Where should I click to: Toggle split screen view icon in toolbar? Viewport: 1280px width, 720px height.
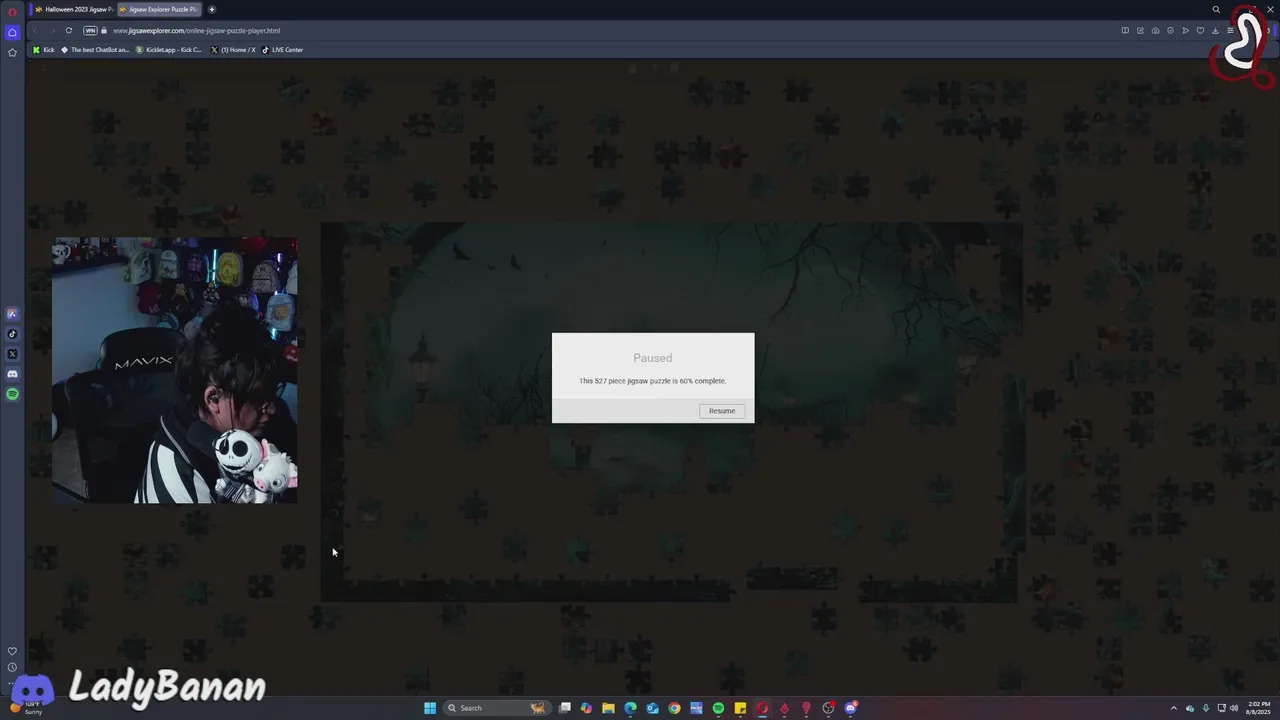(x=1125, y=30)
